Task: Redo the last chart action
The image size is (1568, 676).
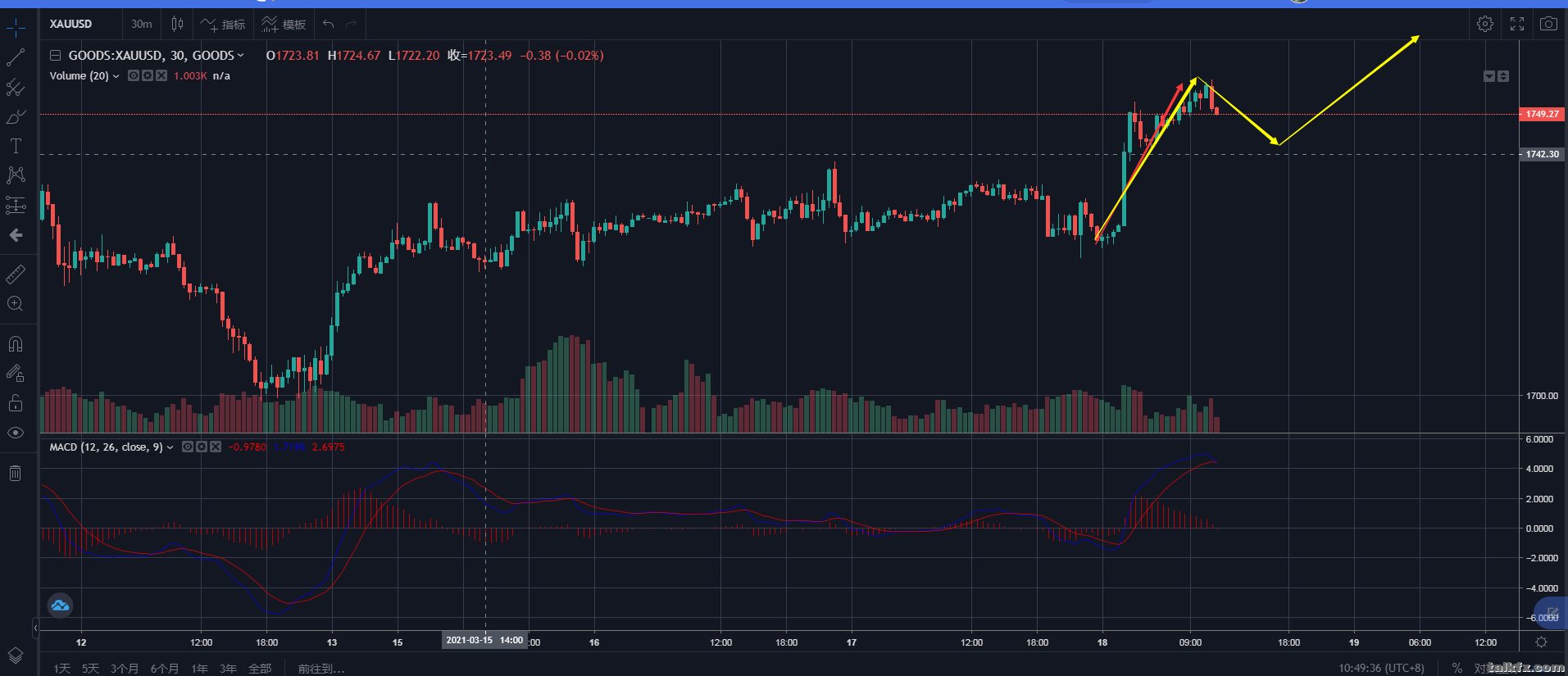Action: [x=352, y=25]
